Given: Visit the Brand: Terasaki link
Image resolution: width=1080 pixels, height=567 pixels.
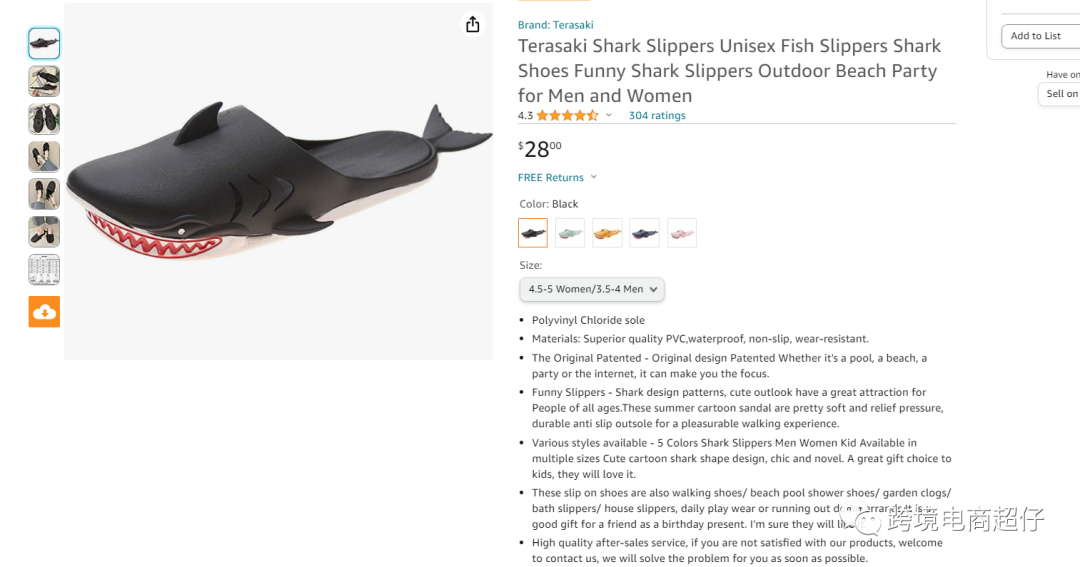Looking at the screenshot, I should pyautogui.click(x=555, y=25).
